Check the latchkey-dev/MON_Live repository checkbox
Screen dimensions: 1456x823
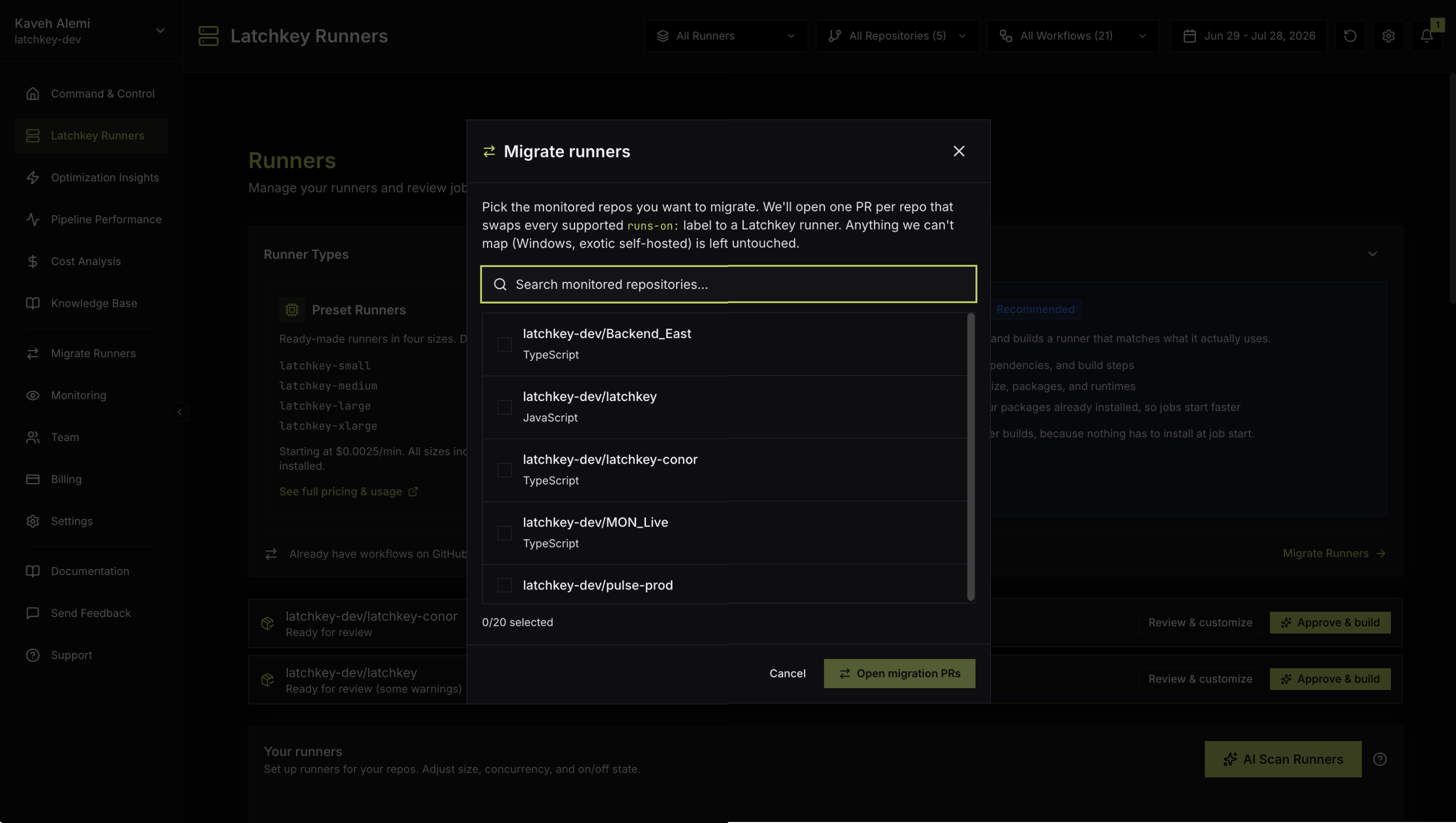pos(504,532)
